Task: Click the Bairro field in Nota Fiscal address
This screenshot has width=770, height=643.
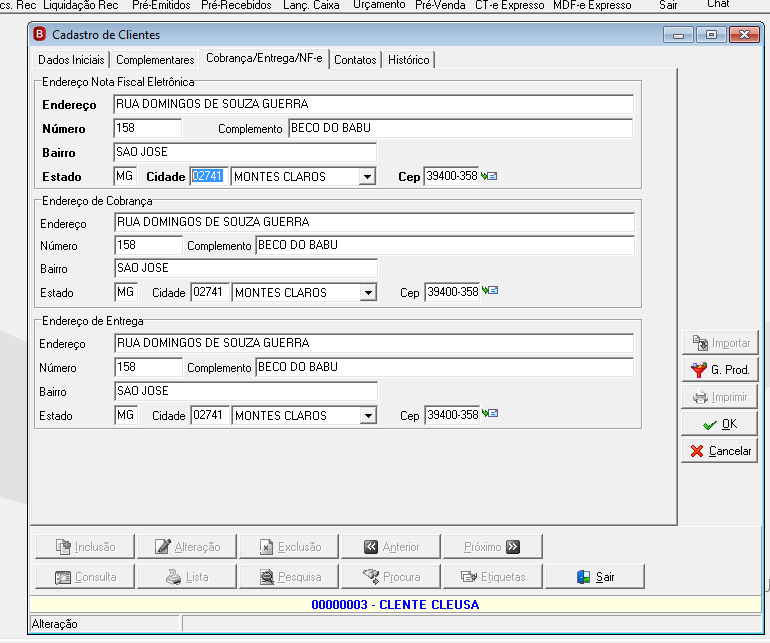Action: coord(245,152)
